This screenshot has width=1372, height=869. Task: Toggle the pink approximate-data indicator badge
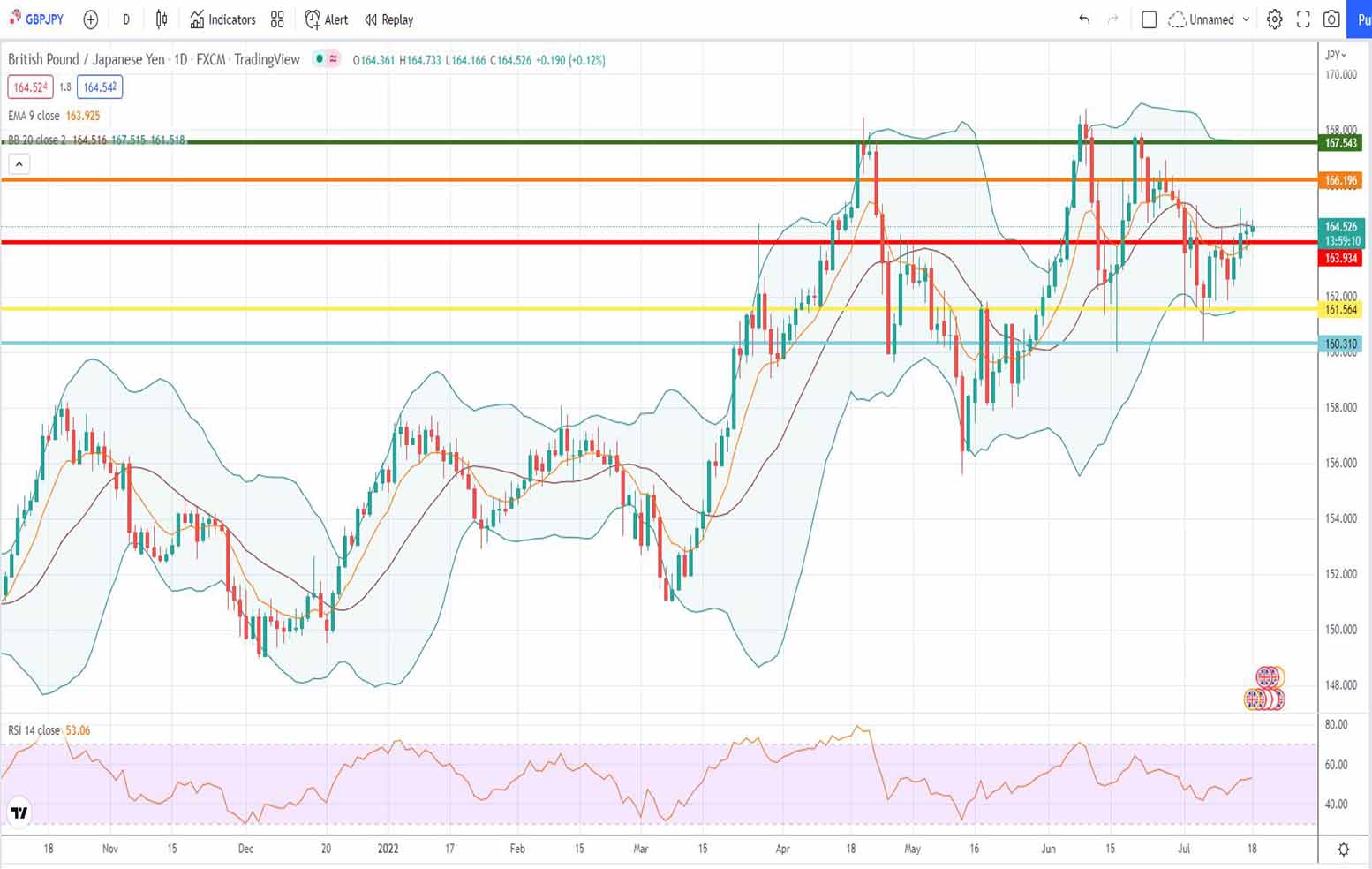tap(333, 59)
